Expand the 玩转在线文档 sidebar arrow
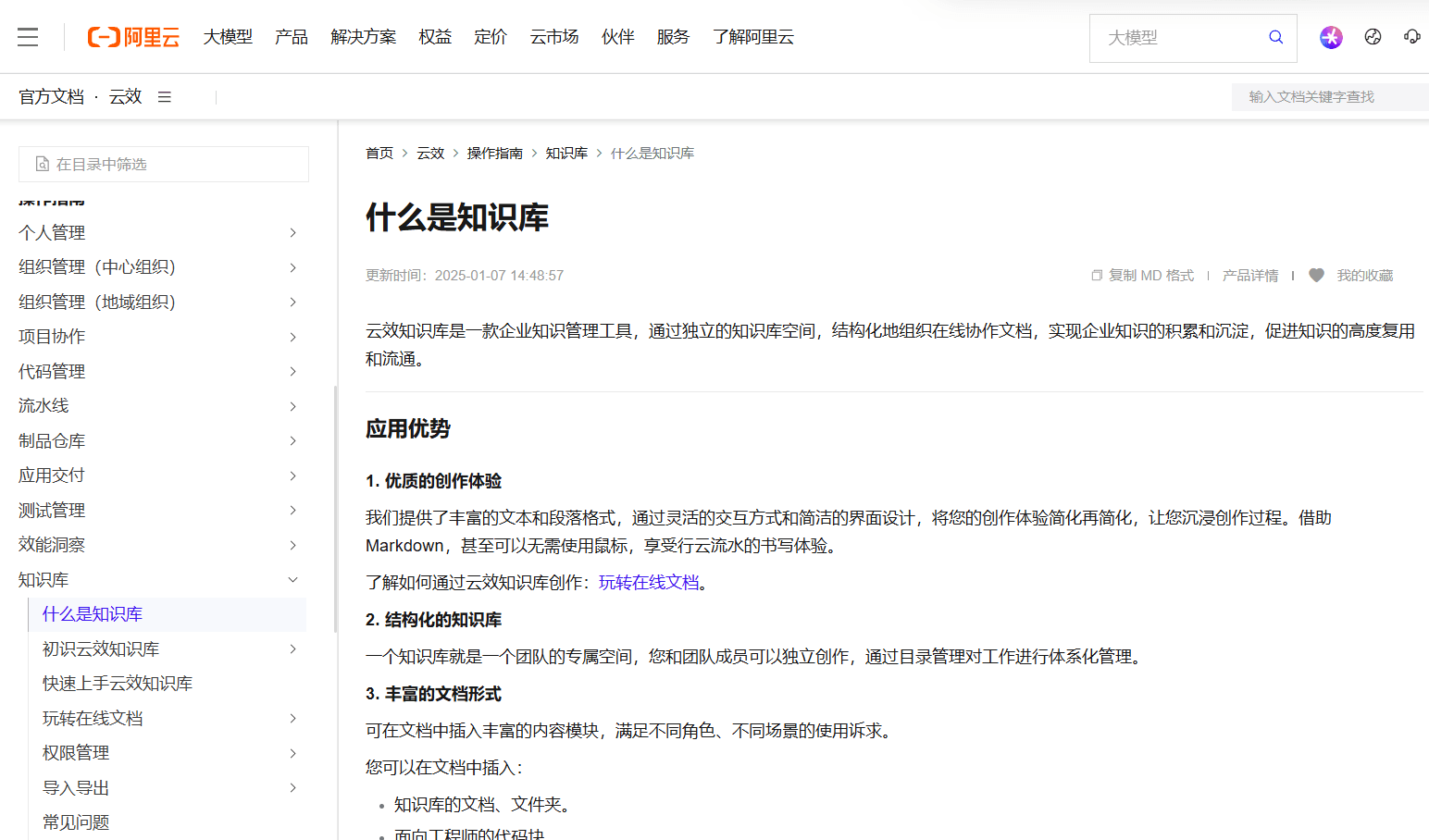 292,719
